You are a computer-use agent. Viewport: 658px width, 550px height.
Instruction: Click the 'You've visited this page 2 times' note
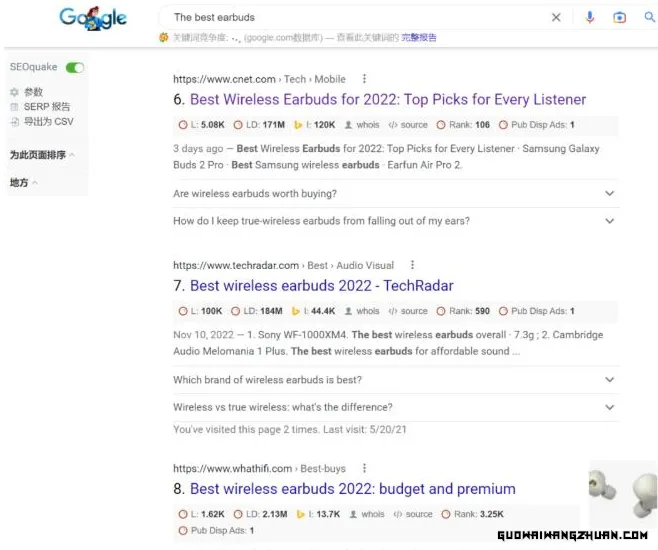point(290,429)
